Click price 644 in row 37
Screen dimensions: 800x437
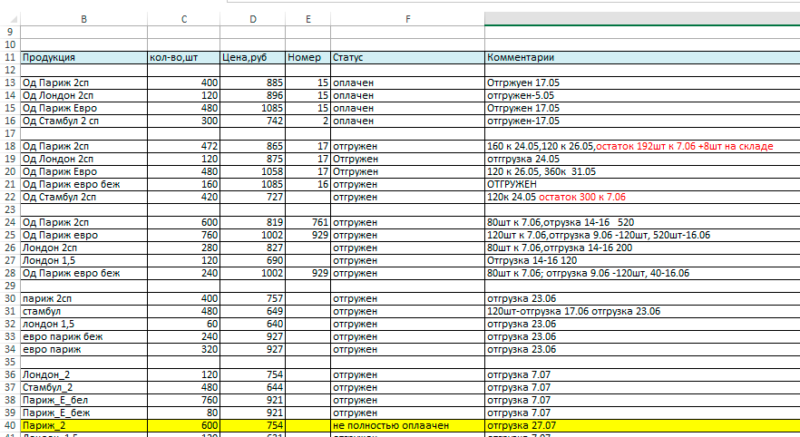point(253,388)
